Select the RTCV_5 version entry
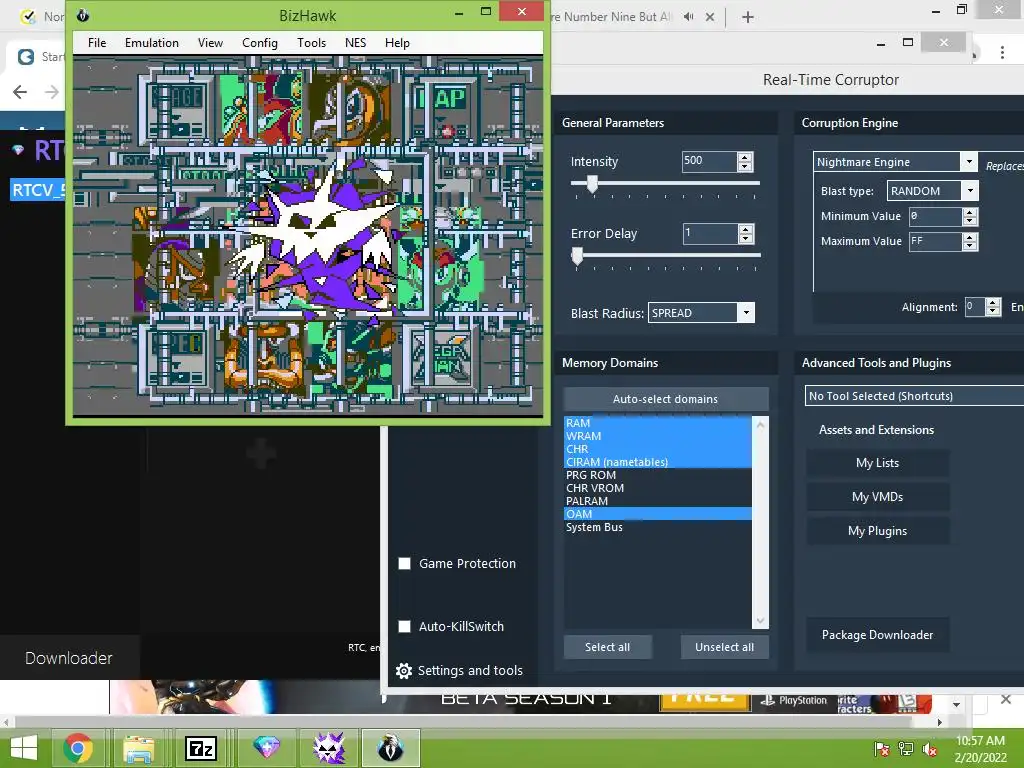Image resolution: width=1024 pixels, height=768 pixels. pyautogui.click(x=38, y=190)
